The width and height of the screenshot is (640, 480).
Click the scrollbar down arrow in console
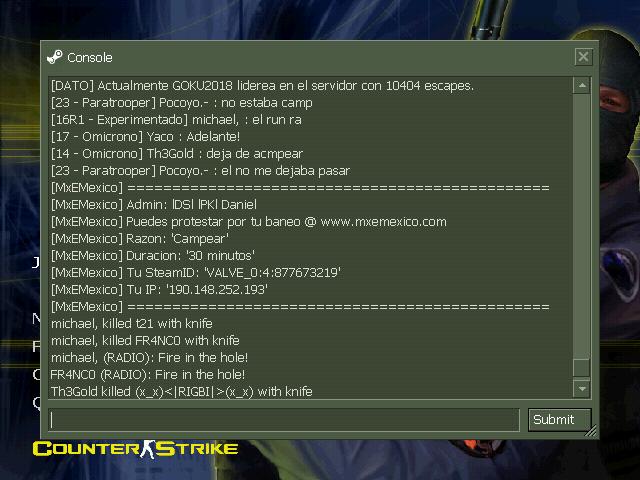pyautogui.click(x=582, y=389)
